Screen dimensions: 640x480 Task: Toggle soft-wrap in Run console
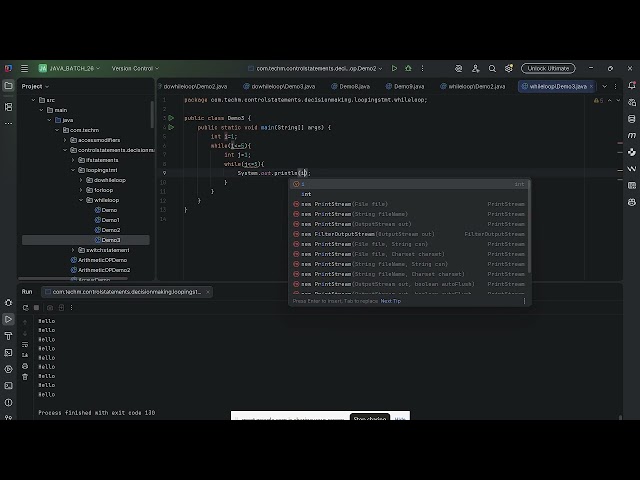(x=25, y=345)
